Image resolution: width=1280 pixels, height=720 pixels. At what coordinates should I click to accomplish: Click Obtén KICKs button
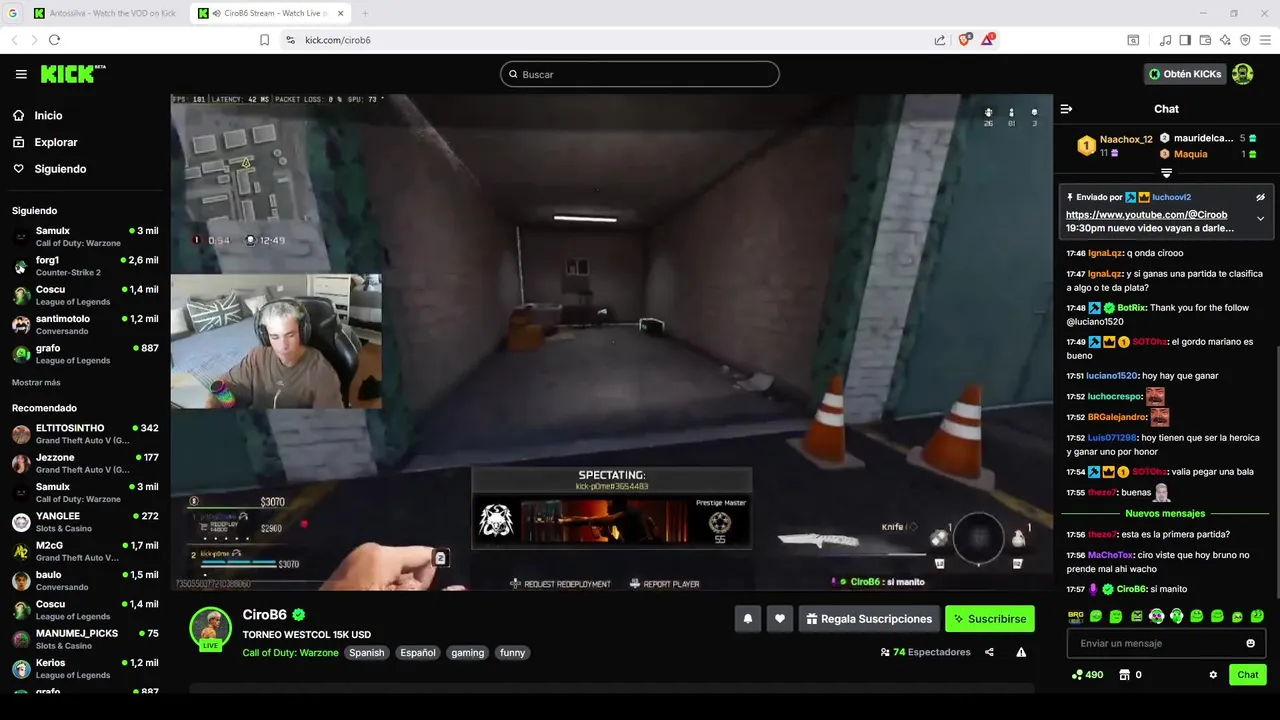click(1185, 74)
